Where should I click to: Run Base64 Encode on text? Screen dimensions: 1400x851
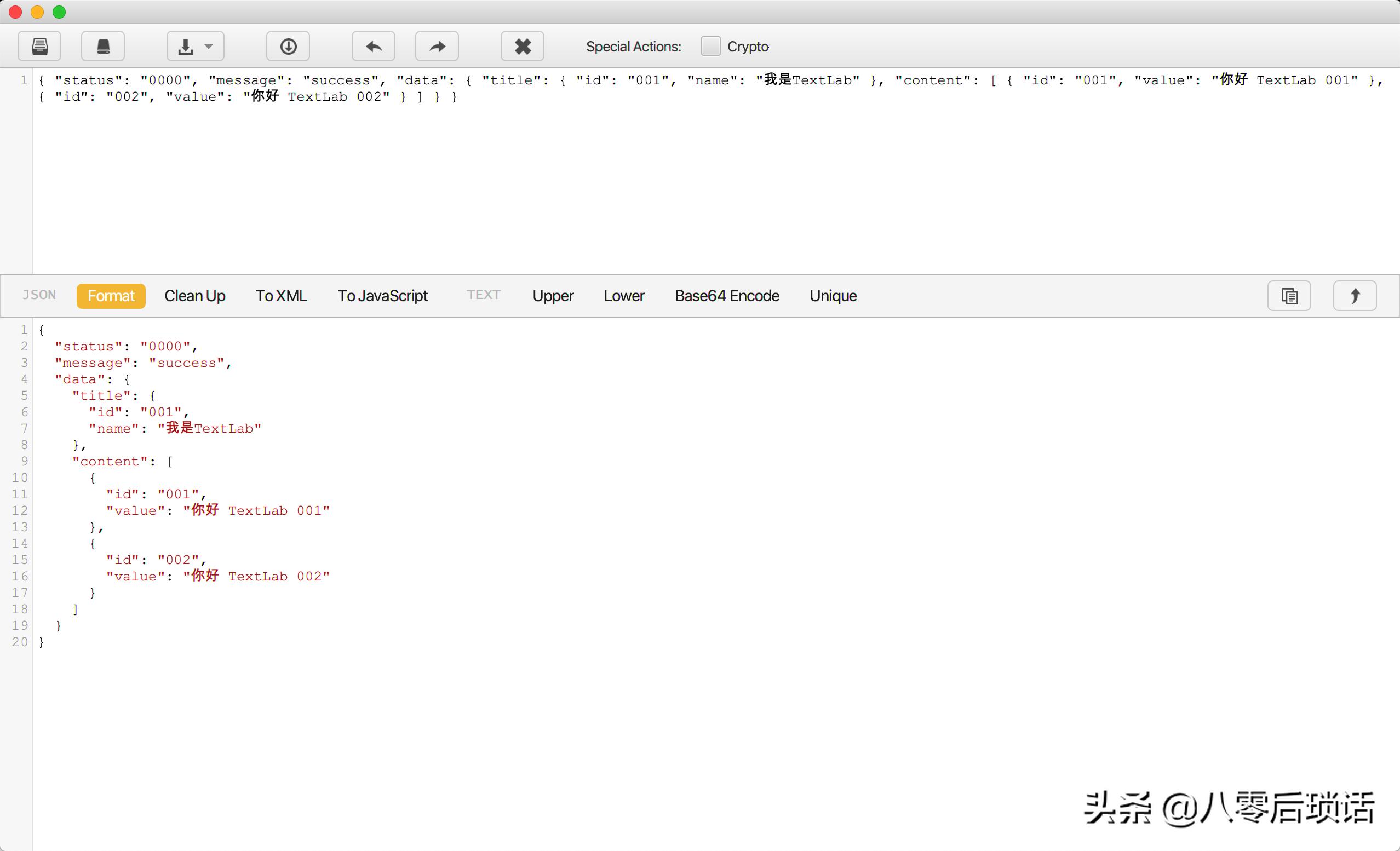[727, 296]
